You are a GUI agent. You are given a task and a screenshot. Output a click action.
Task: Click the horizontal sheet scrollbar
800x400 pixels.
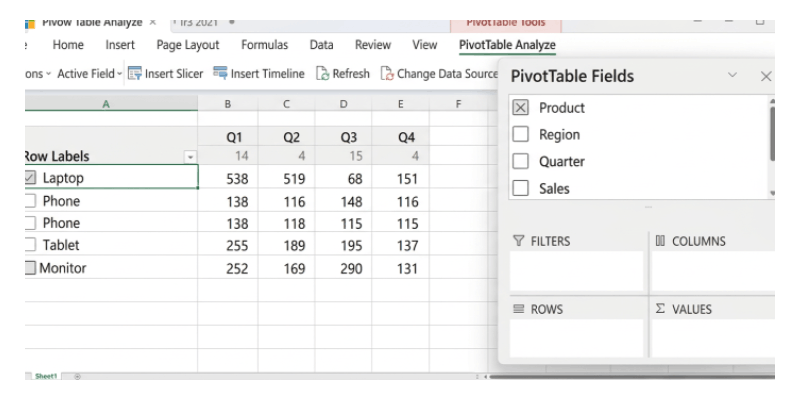[632, 377]
